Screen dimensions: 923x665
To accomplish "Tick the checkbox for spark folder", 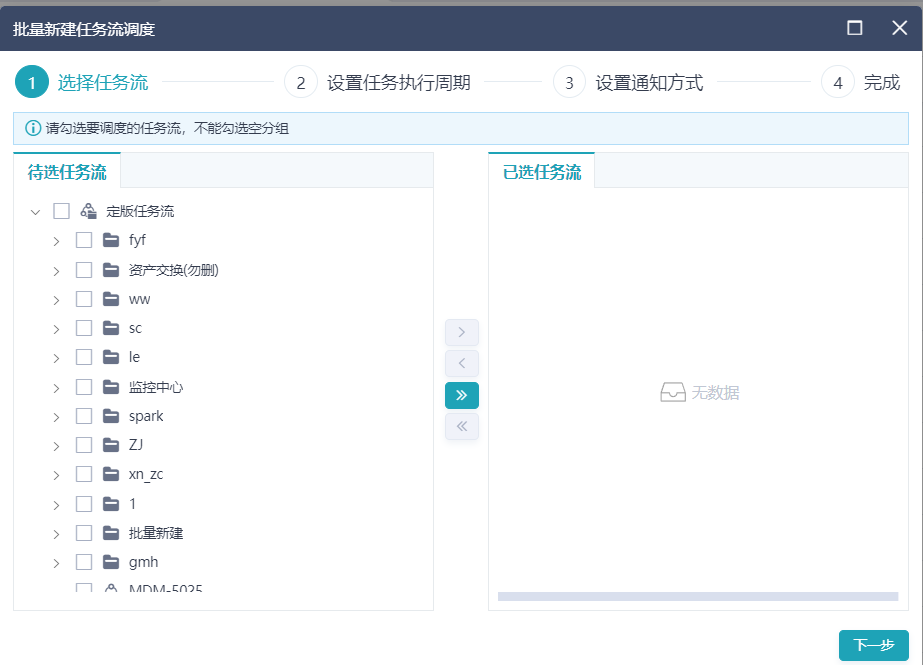I will click(x=84, y=416).
